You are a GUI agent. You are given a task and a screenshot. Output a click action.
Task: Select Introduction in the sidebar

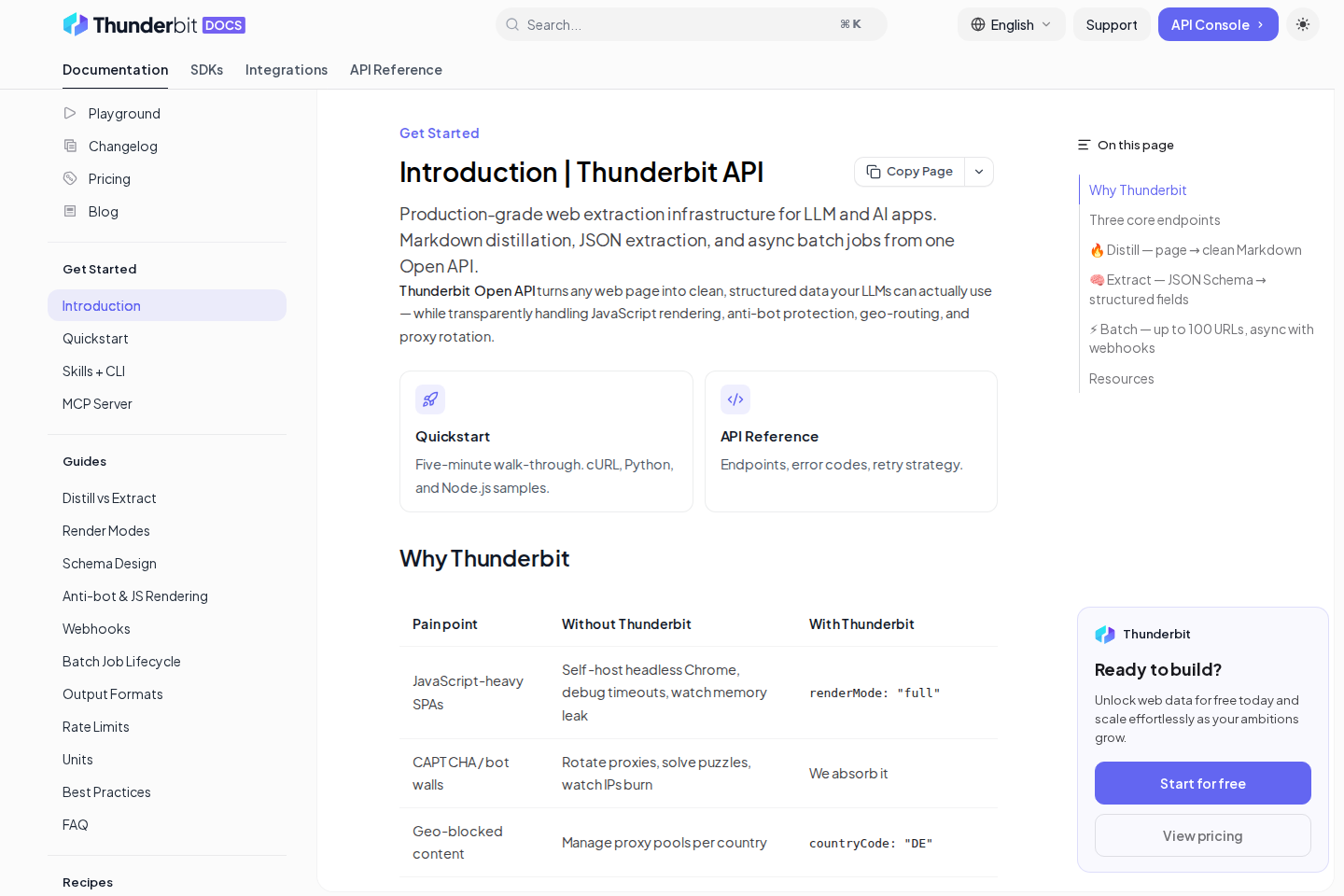coord(167,305)
